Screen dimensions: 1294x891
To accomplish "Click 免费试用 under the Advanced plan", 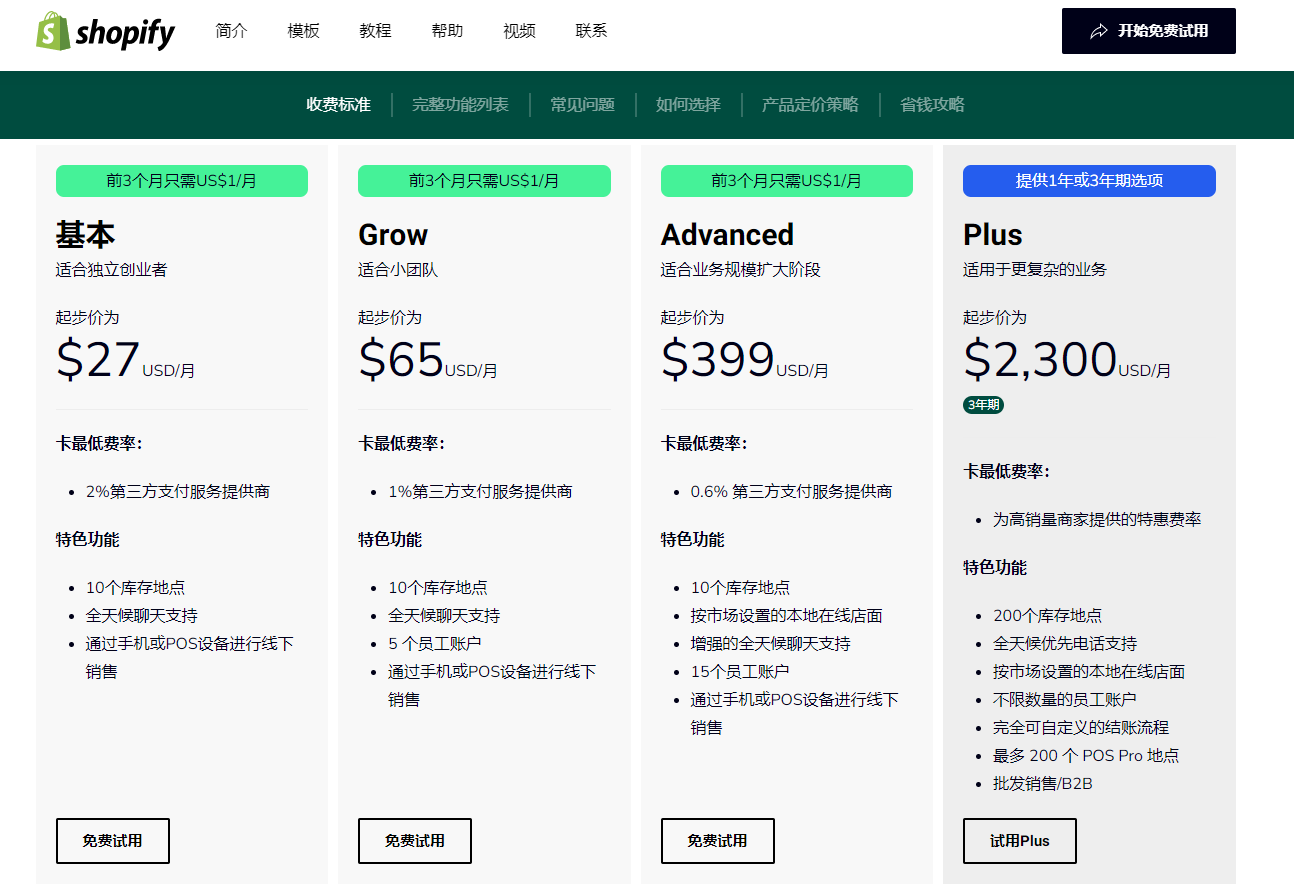I will [717, 841].
